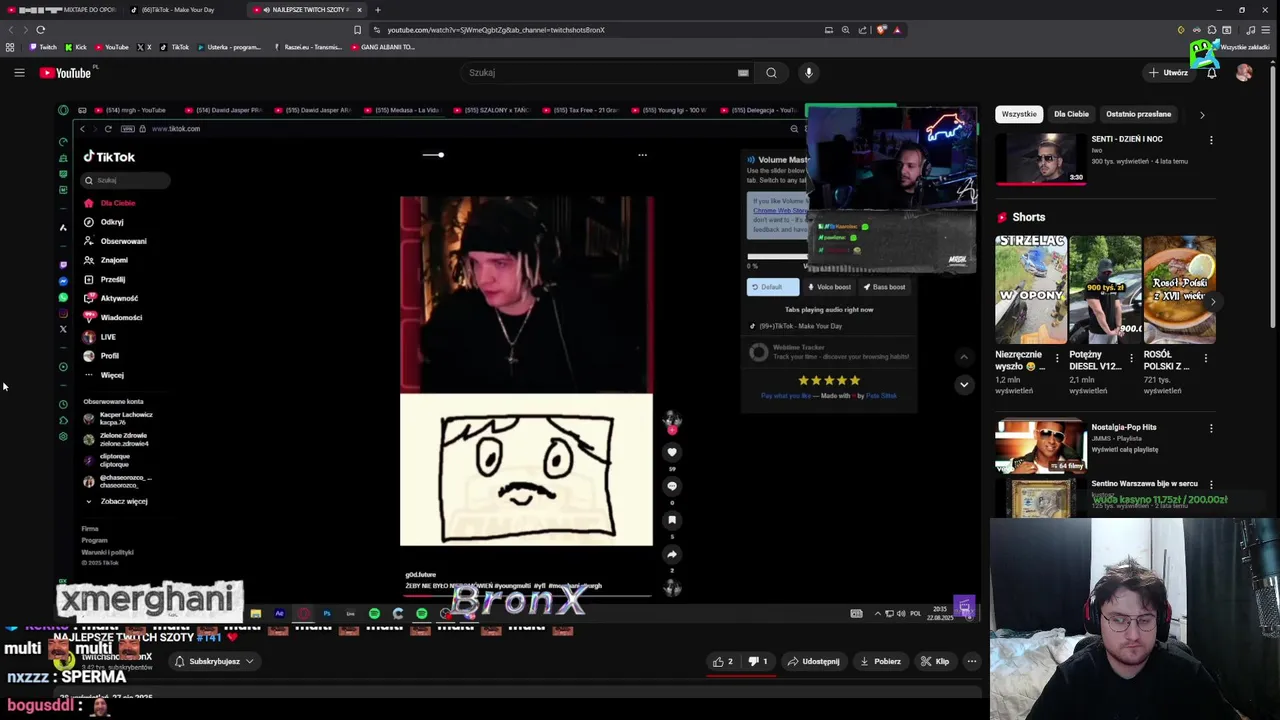Open the GANG ALBANII bookmark
This screenshot has width=1280, height=720.
[381, 47]
